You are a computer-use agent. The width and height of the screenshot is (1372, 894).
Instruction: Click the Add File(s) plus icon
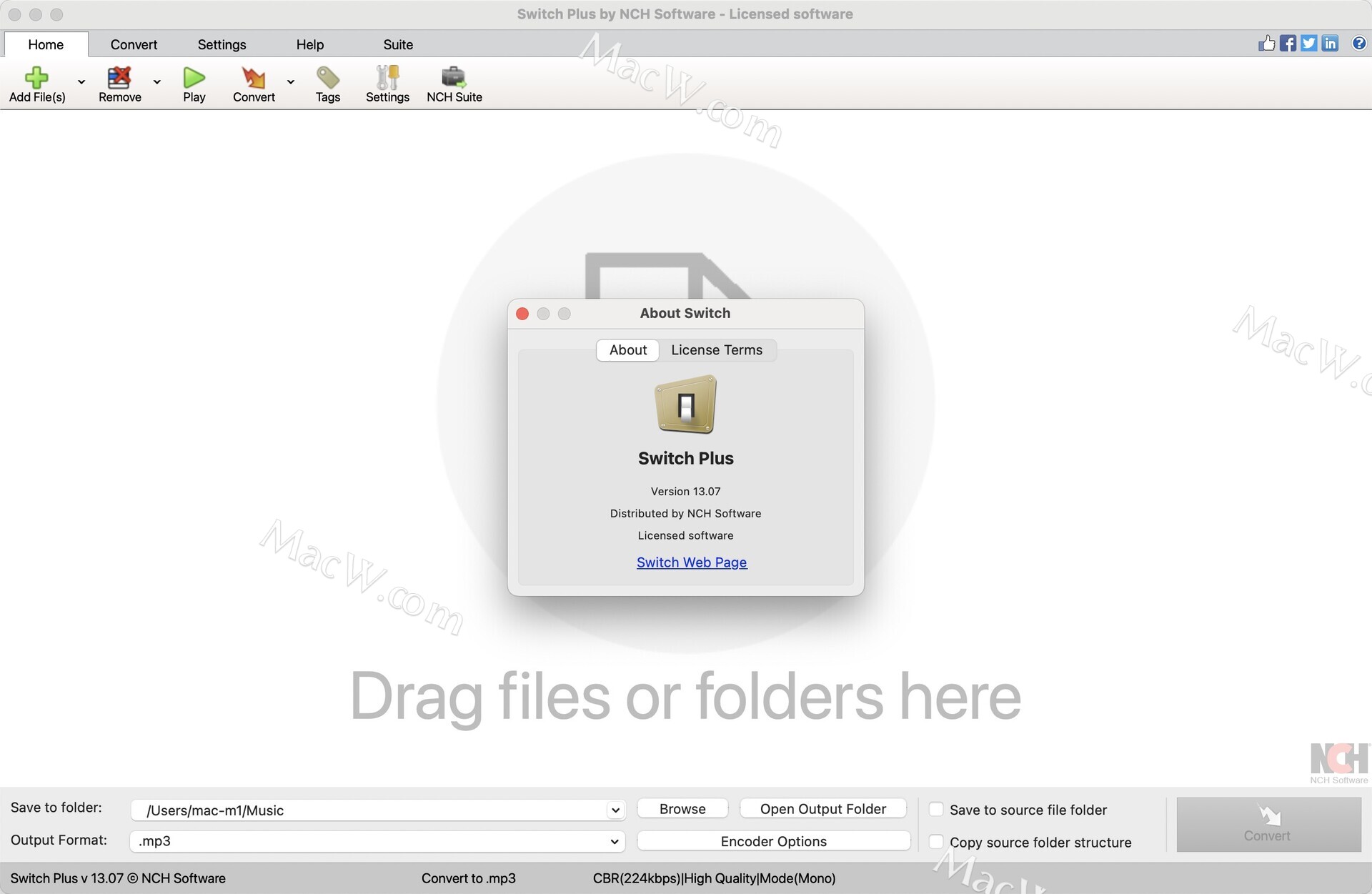tap(36, 78)
